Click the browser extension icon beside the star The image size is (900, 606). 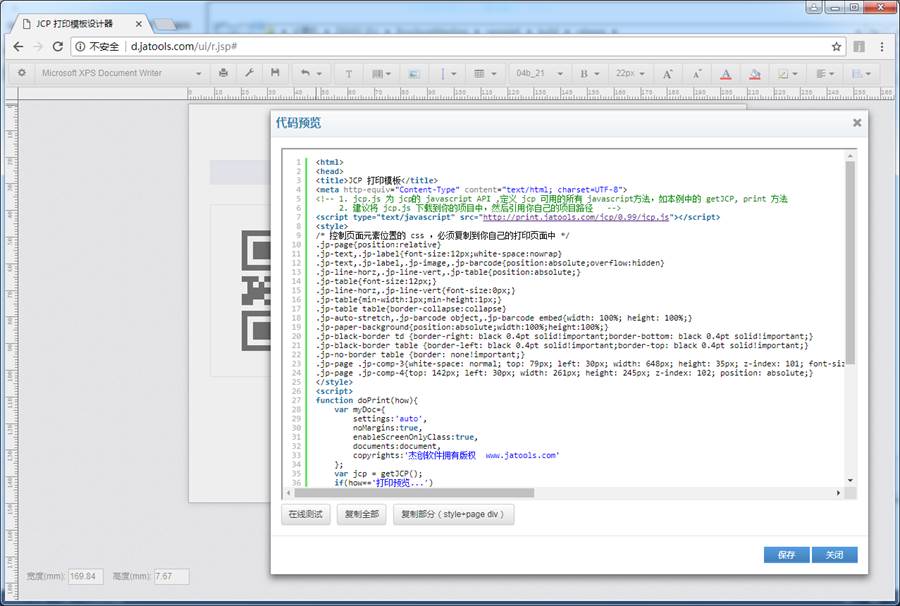(859, 46)
